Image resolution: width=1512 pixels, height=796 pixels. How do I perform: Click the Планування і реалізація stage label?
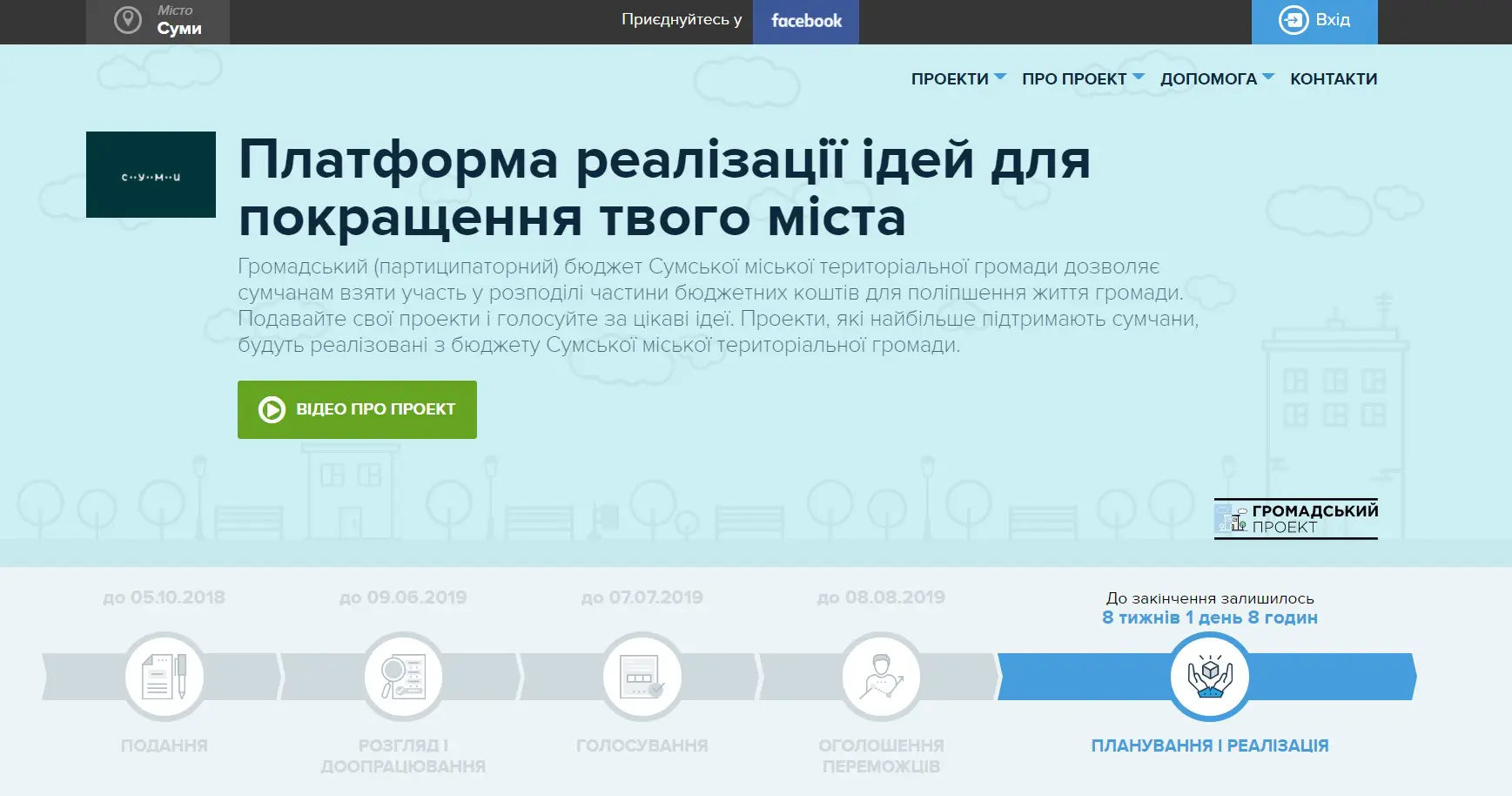click(1209, 745)
